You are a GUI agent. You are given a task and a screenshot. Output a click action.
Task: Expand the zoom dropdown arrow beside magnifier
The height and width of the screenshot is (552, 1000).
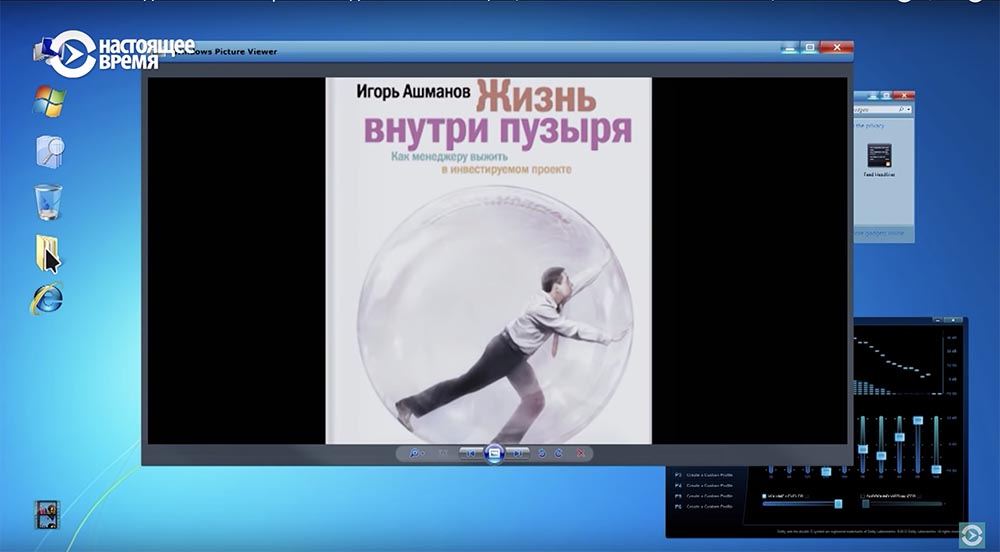click(x=423, y=454)
